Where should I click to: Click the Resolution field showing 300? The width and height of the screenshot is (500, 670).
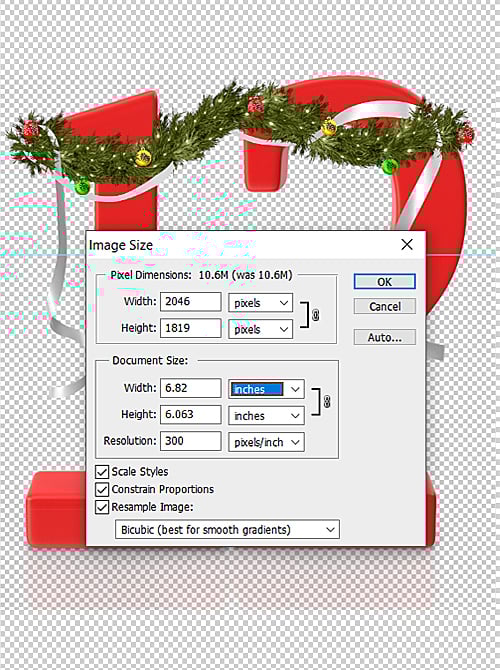(191, 441)
